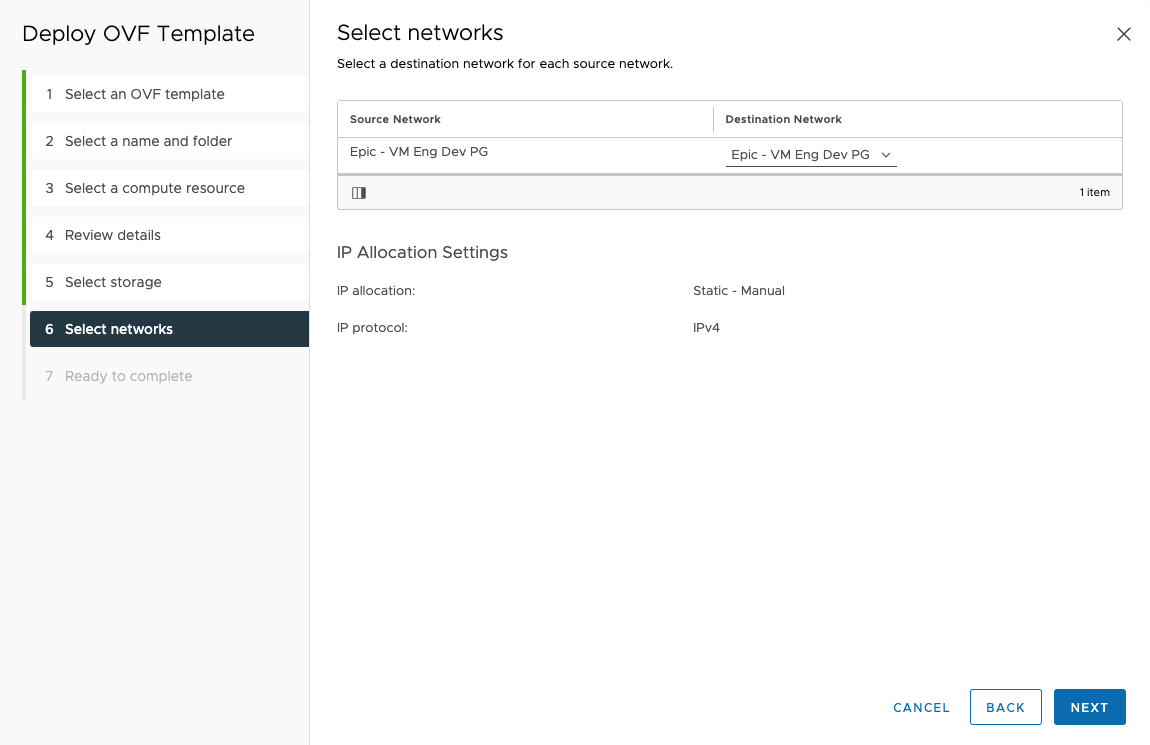The width and height of the screenshot is (1150, 745).
Task: Click the Static - Manual IP allocation value
Action: click(x=738, y=291)
